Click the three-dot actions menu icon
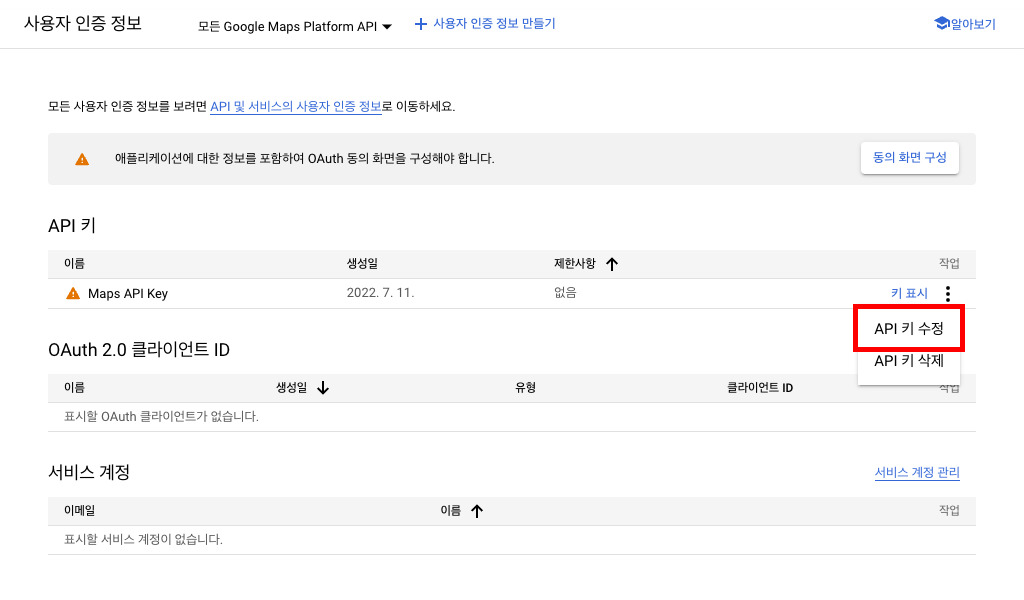The height and width of the screenshot is (600, 1024). click(947, 294)
